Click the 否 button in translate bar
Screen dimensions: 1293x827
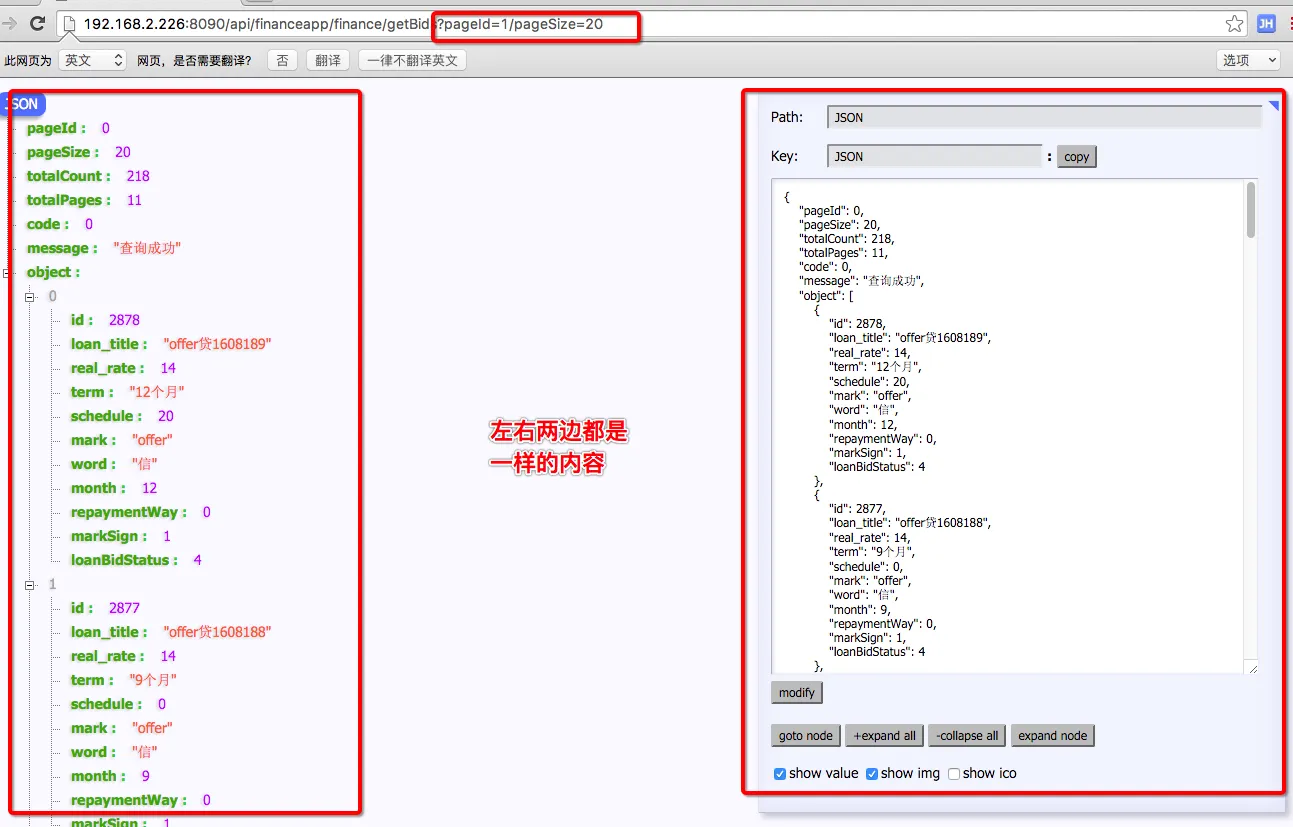click(x=282, y=60)
